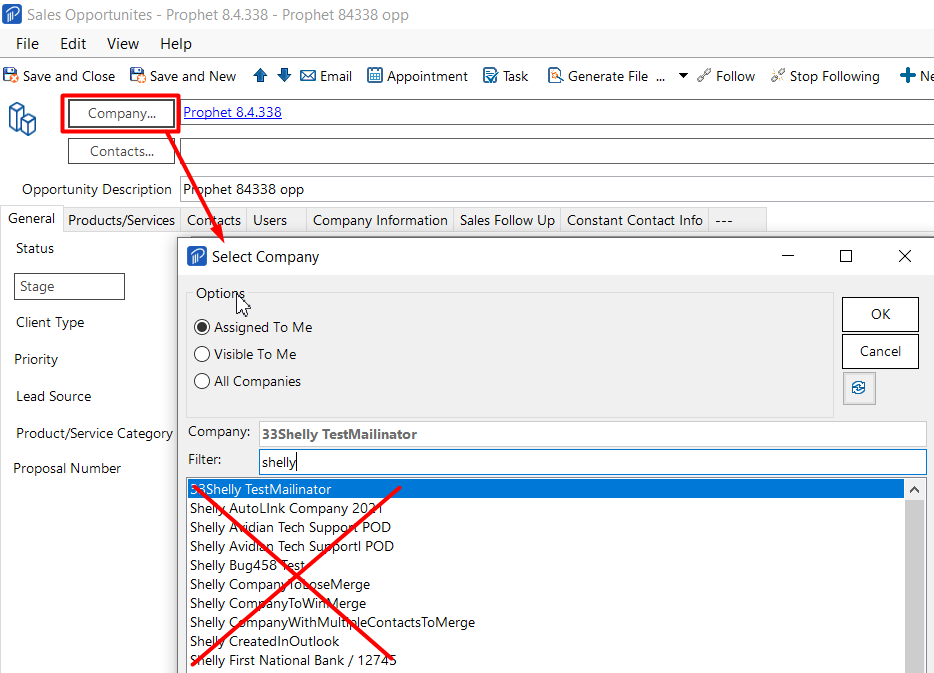Screen dimensions: 934x673
Task: Click the Prophet logo in main title bar
Action: (x=12, y=14)
